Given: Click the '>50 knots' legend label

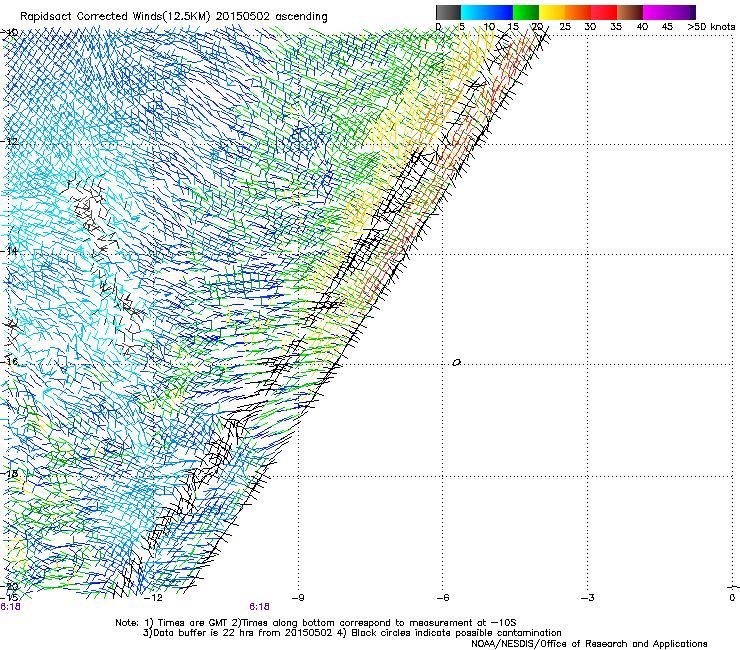Looking at the screenshot, I should [711, 27].
